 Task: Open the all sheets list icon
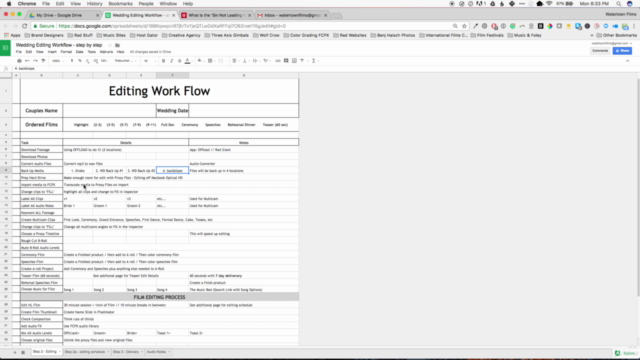(23, 352)
